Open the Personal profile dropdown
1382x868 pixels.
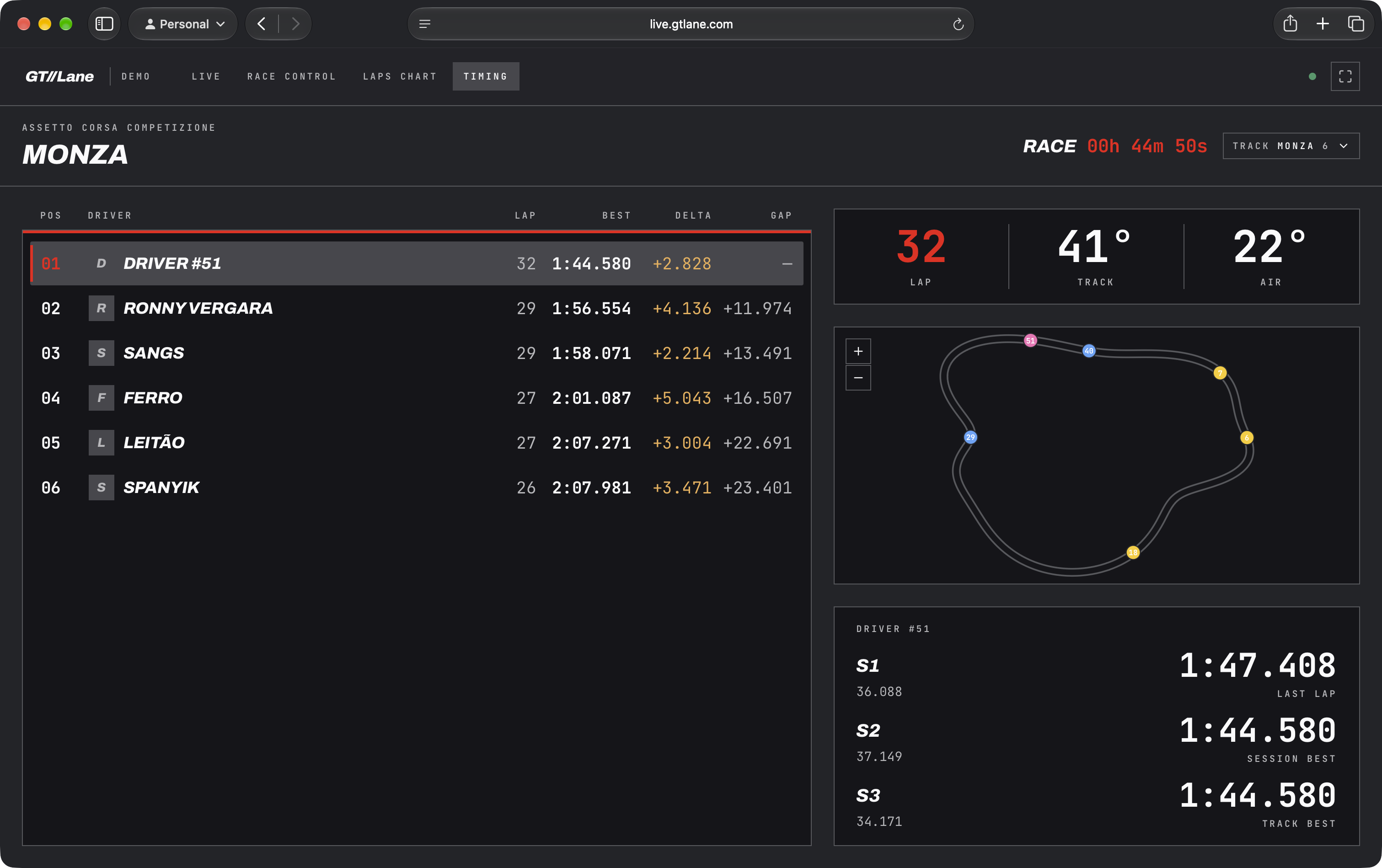pos(184,24)
